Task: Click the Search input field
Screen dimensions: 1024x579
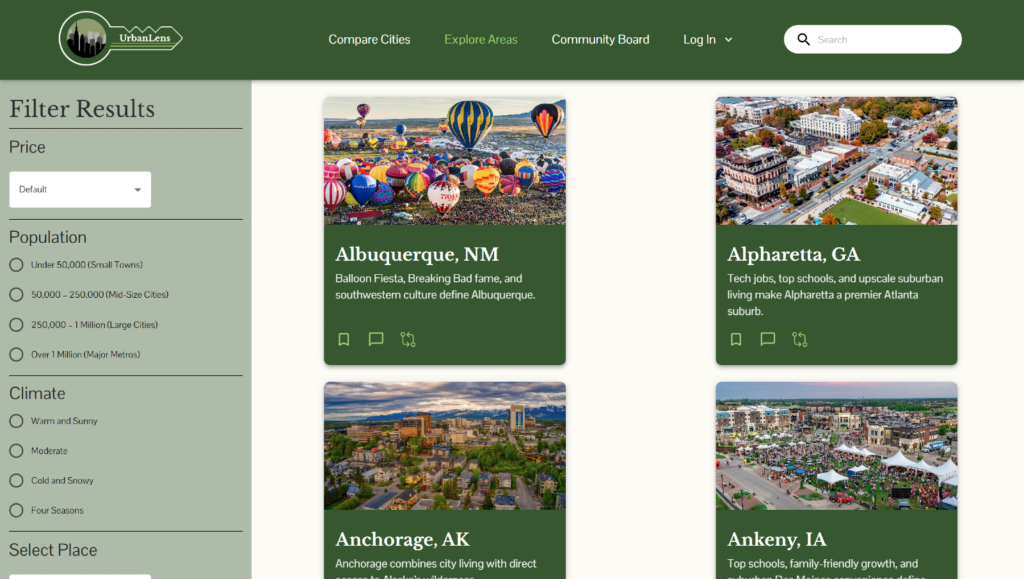Action: 872,39
